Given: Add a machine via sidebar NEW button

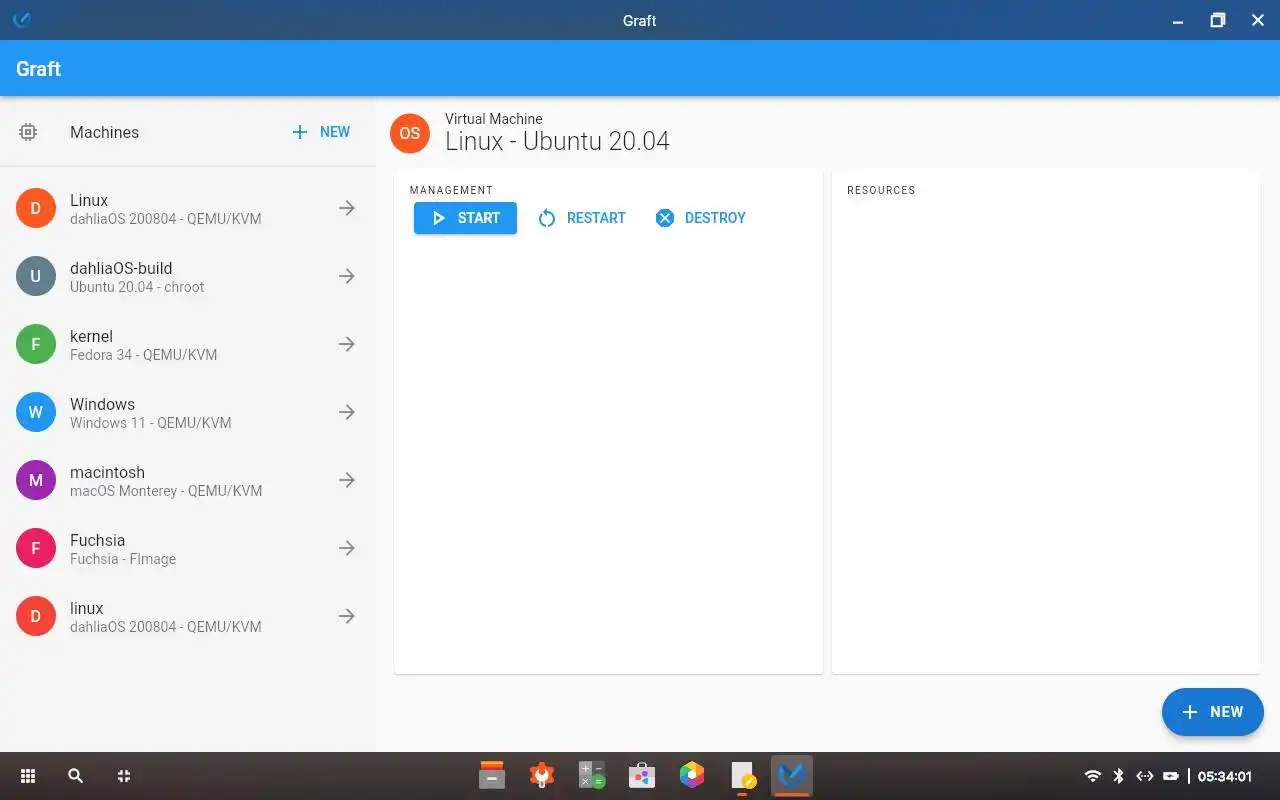Looking at the screenshot, I should pyautogui.click(x=321, y=132).
